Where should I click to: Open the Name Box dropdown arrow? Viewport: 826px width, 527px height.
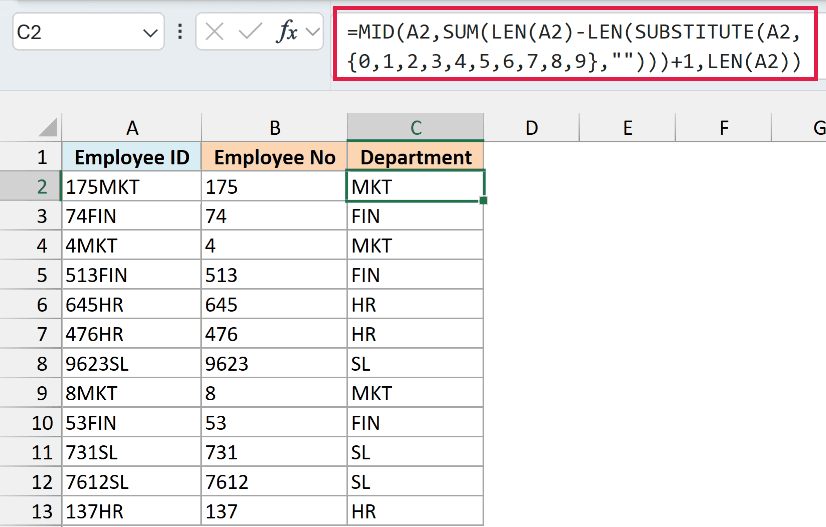coord(150,33)
